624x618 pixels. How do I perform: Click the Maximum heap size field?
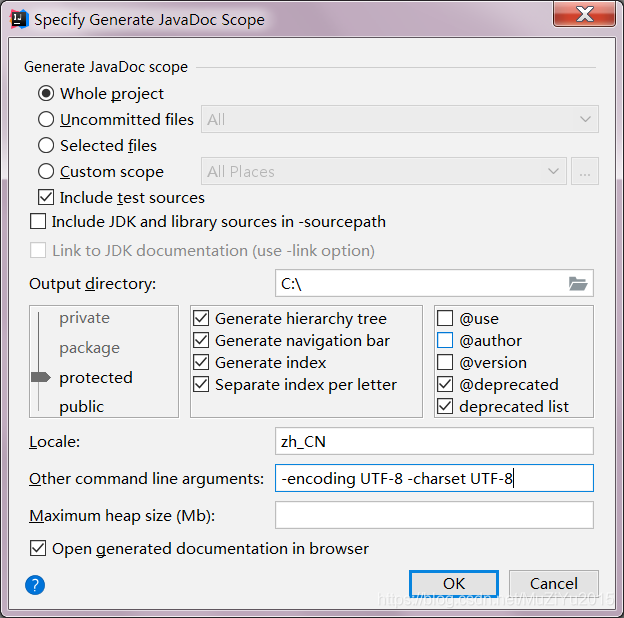[434, 515]
